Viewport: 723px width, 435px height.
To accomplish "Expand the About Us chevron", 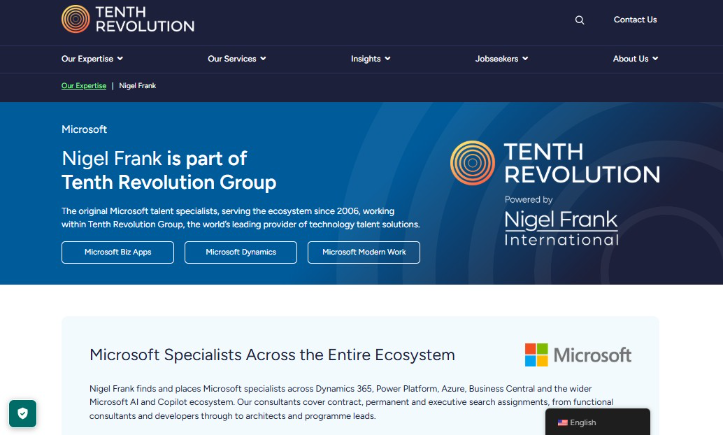I will [655, 59].
